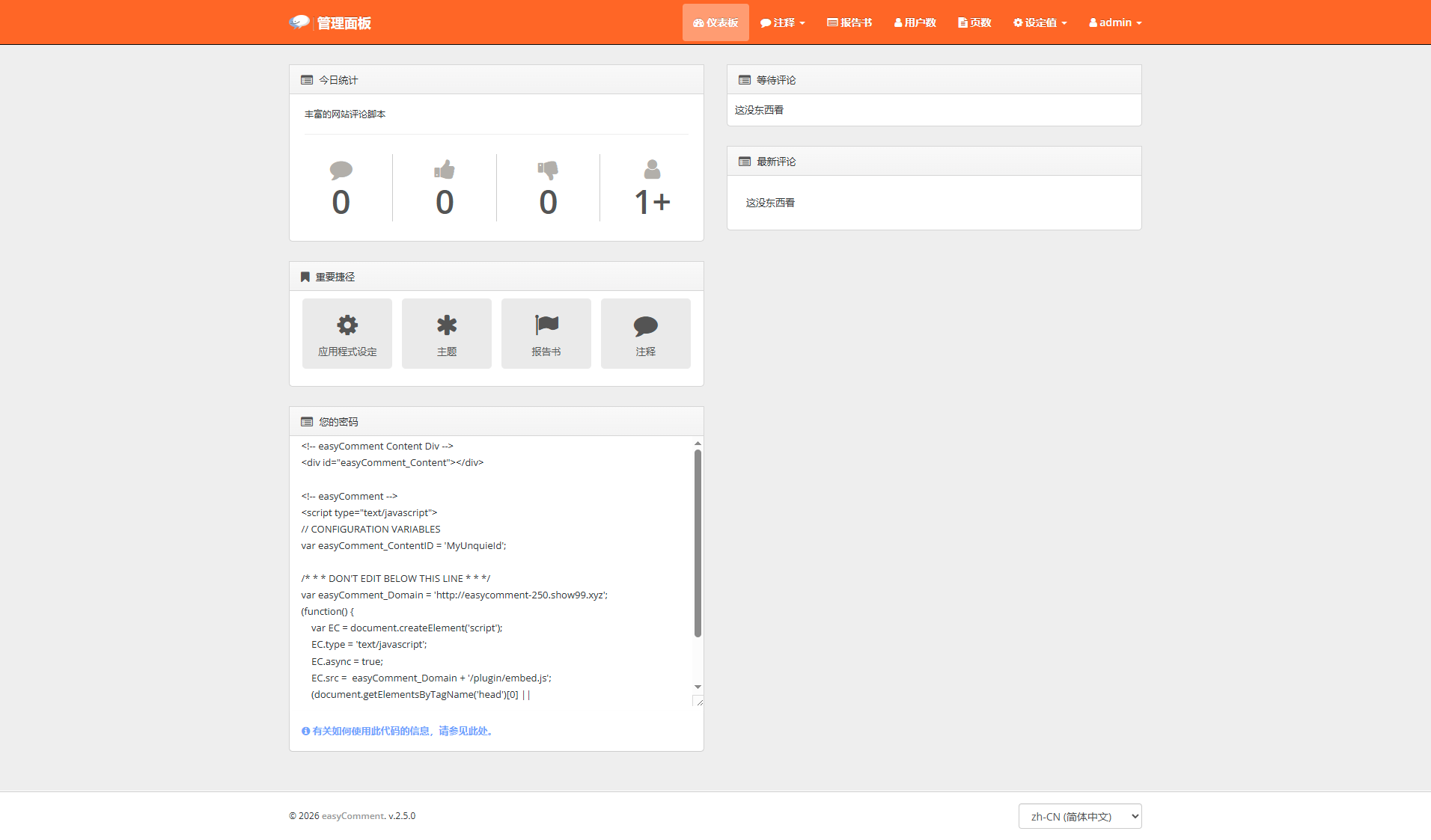Image resolution: width=1431 pixels, height=840 pixels.
Task: Open the speech bubble 注释 shortcut
Action: pyautogui.click(x=645, y=334)
